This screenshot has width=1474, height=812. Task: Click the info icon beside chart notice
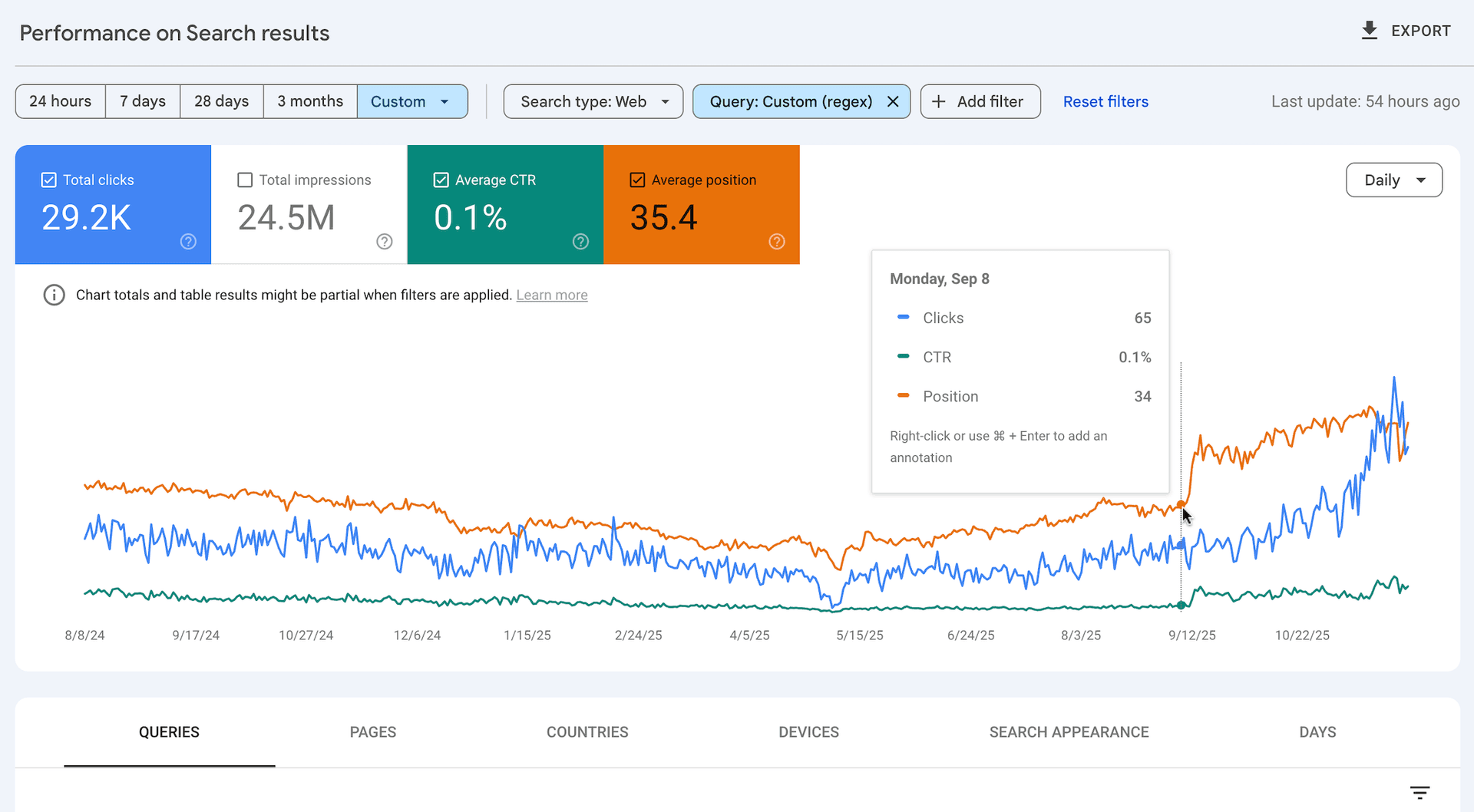click(x=54, y=295)
